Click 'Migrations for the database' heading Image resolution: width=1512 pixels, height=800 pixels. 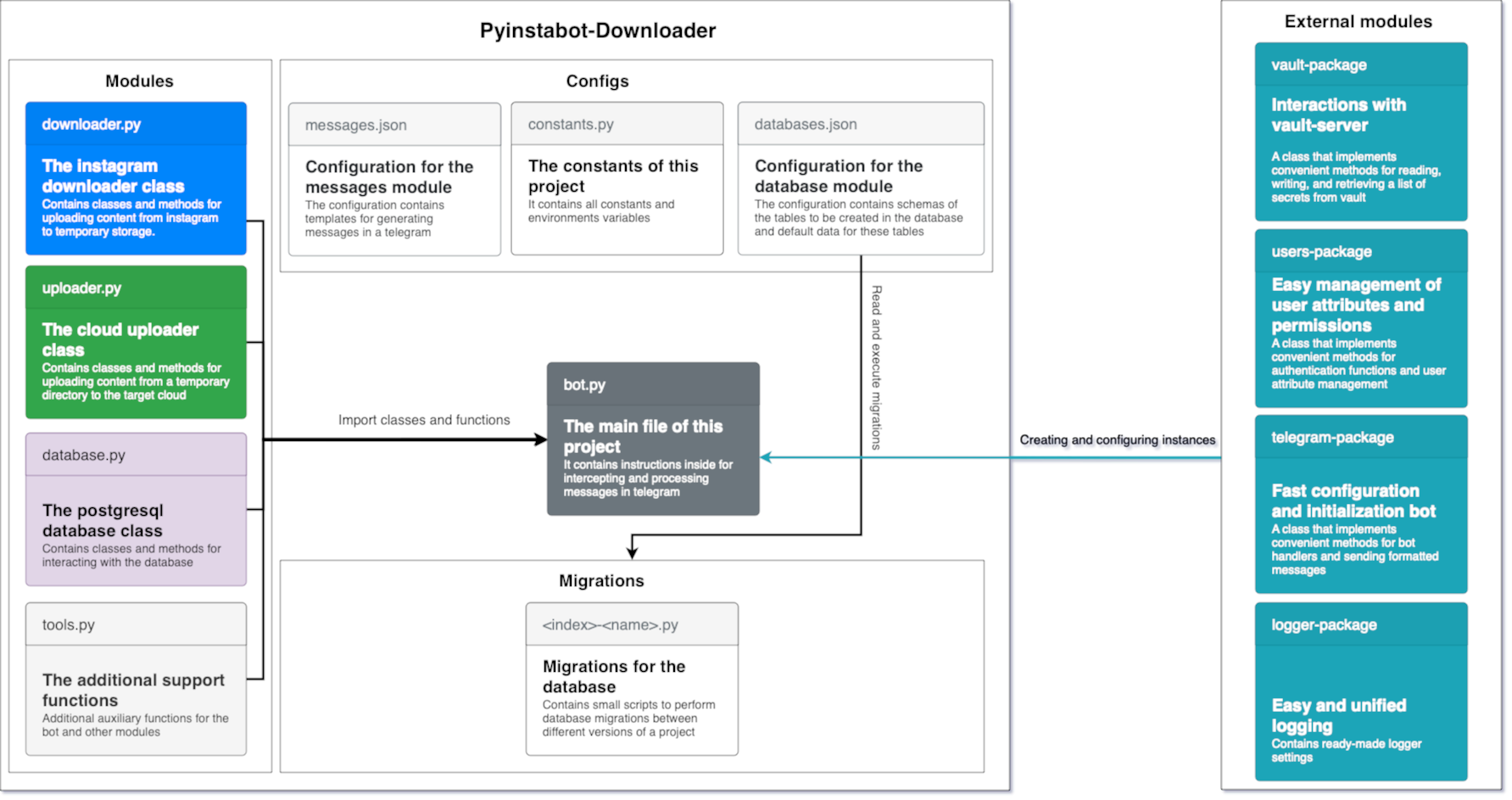tap(614, 676)
